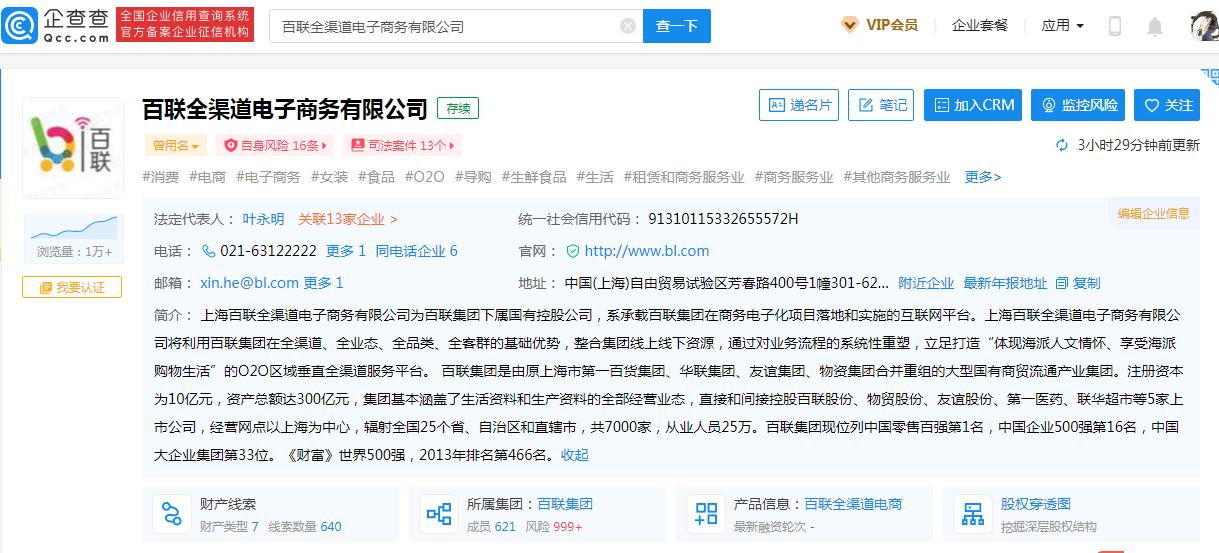Collapse the introduction with 收起

(x=574, y=455)
